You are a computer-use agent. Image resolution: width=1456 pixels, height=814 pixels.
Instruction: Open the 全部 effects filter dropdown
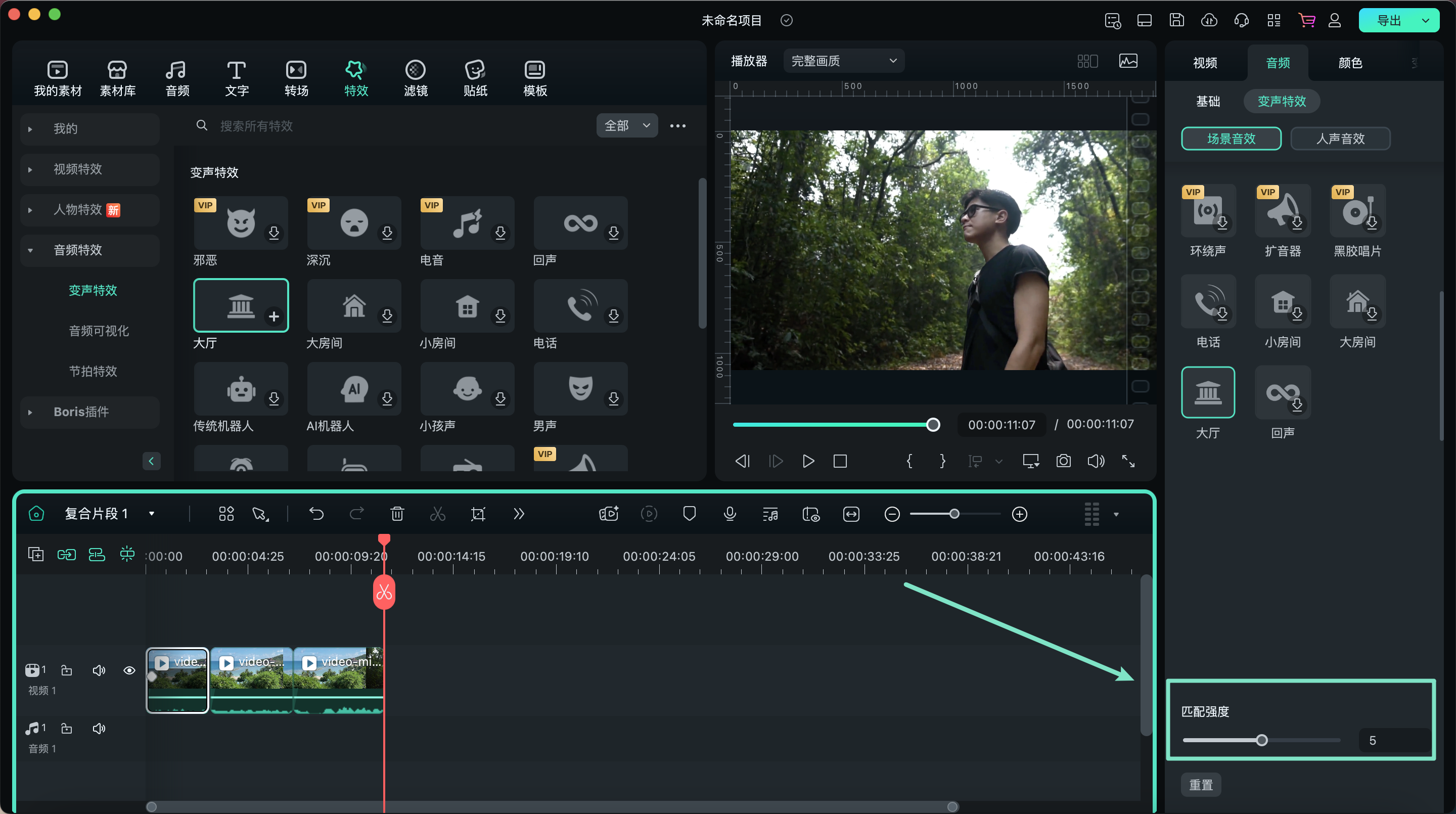[x=626, y=125]
